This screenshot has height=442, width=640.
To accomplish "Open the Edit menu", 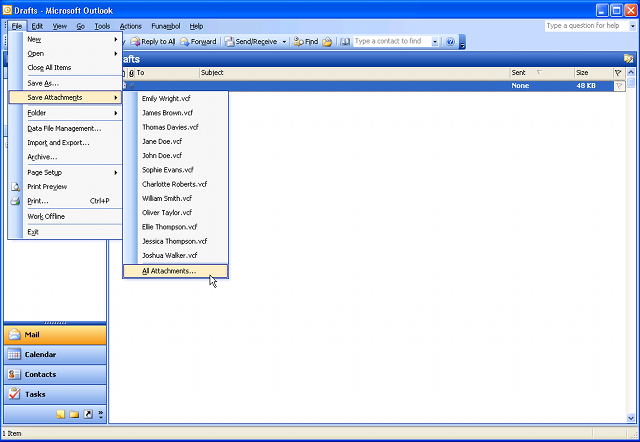I will pos(37,26).
